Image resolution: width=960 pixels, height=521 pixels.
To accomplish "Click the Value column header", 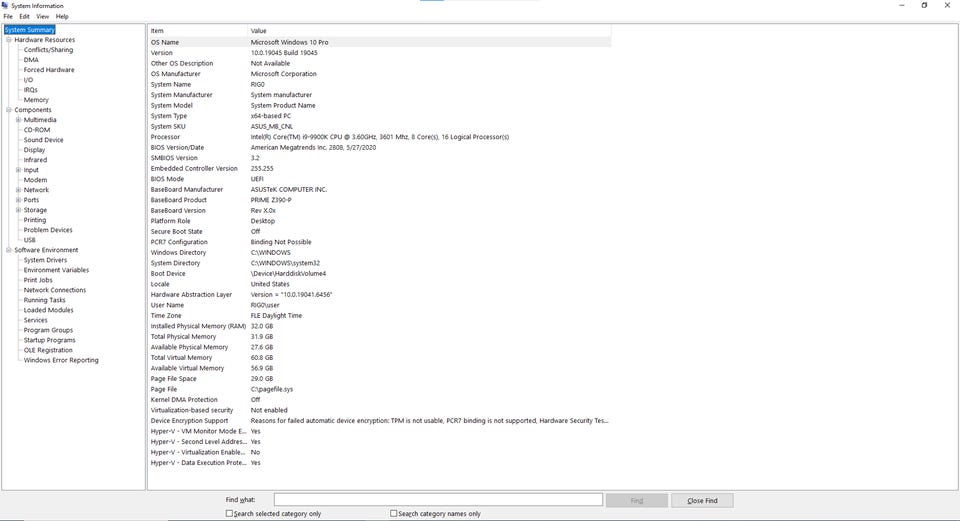I will click(x=429, y=31).
